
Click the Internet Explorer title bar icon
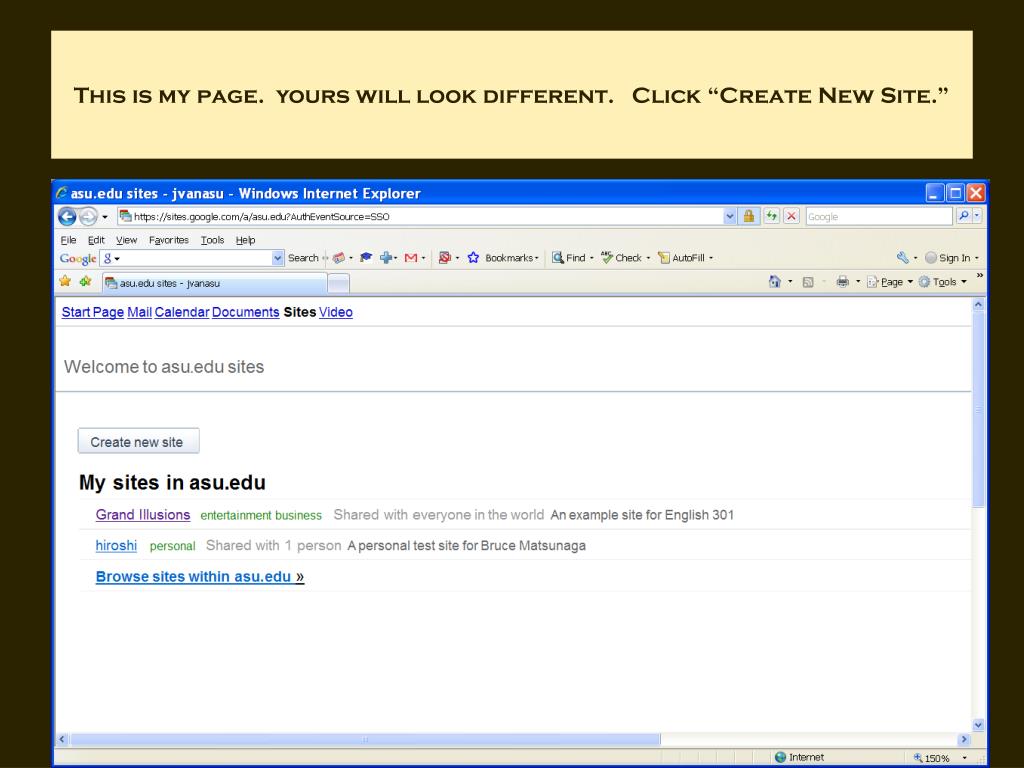pos(62,193)
